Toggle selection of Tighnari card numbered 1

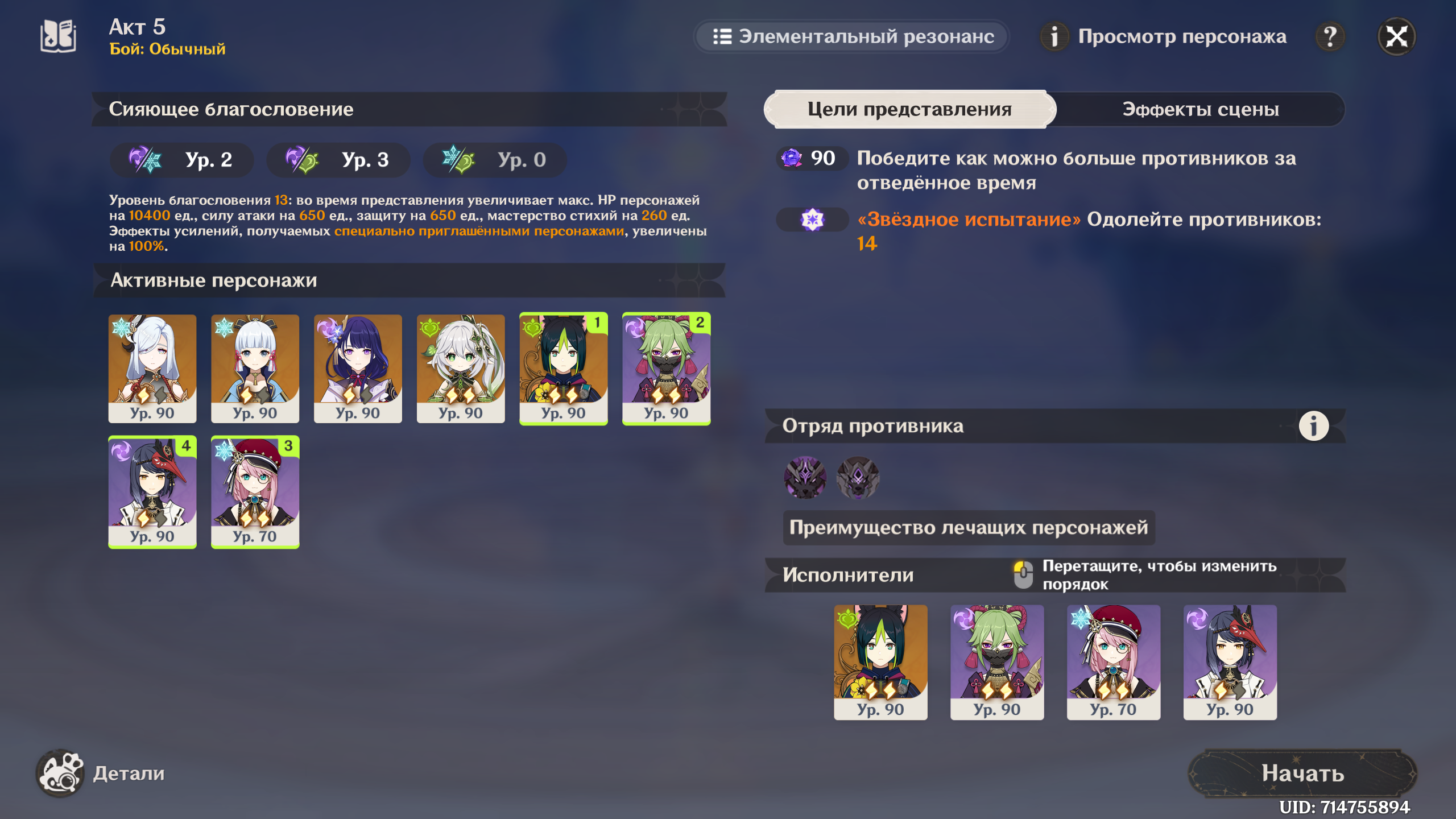point(563,369)
